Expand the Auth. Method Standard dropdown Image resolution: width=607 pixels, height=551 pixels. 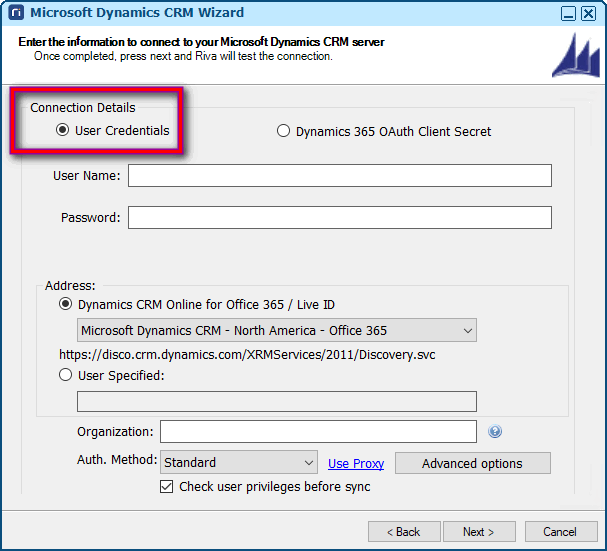[x=239, y=462]
